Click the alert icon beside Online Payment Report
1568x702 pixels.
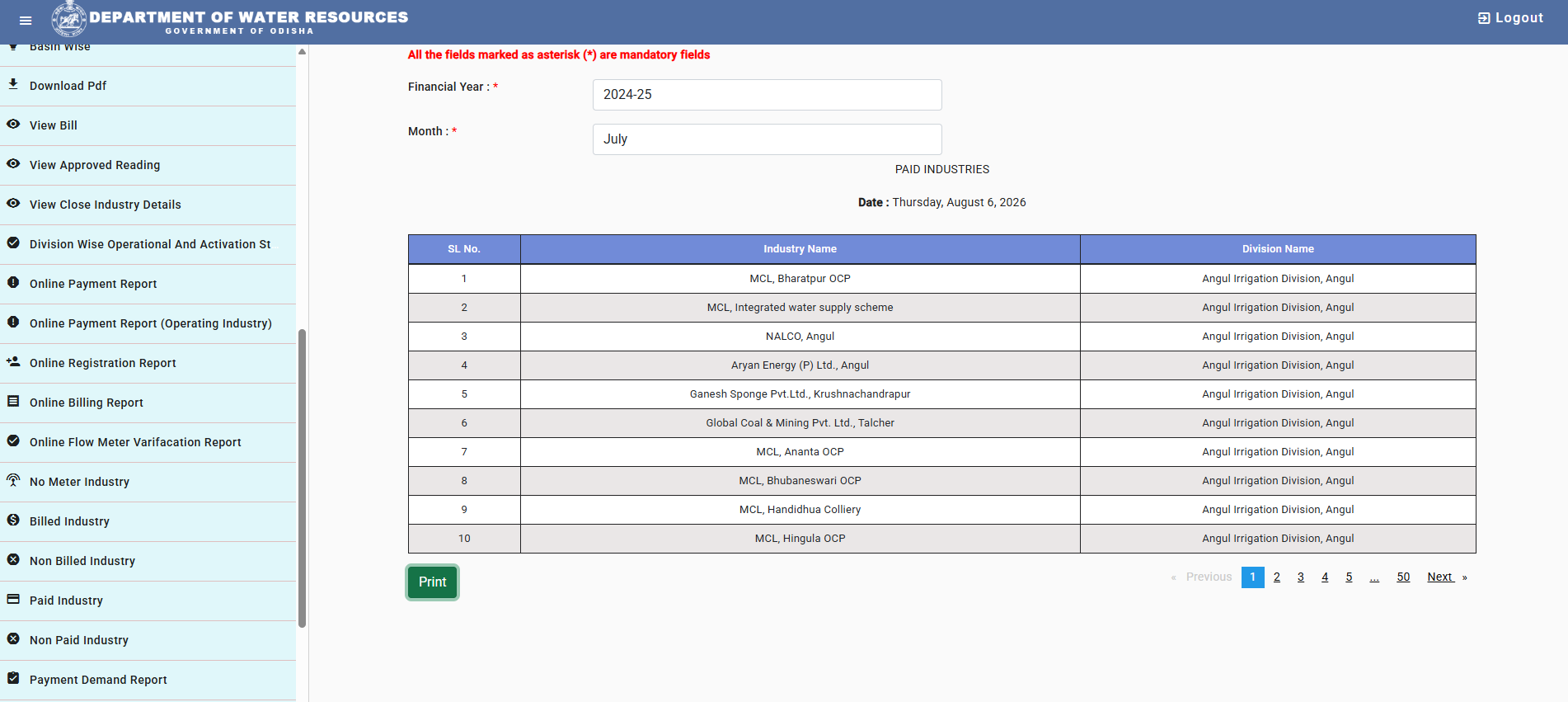click(x=13, y=282)
